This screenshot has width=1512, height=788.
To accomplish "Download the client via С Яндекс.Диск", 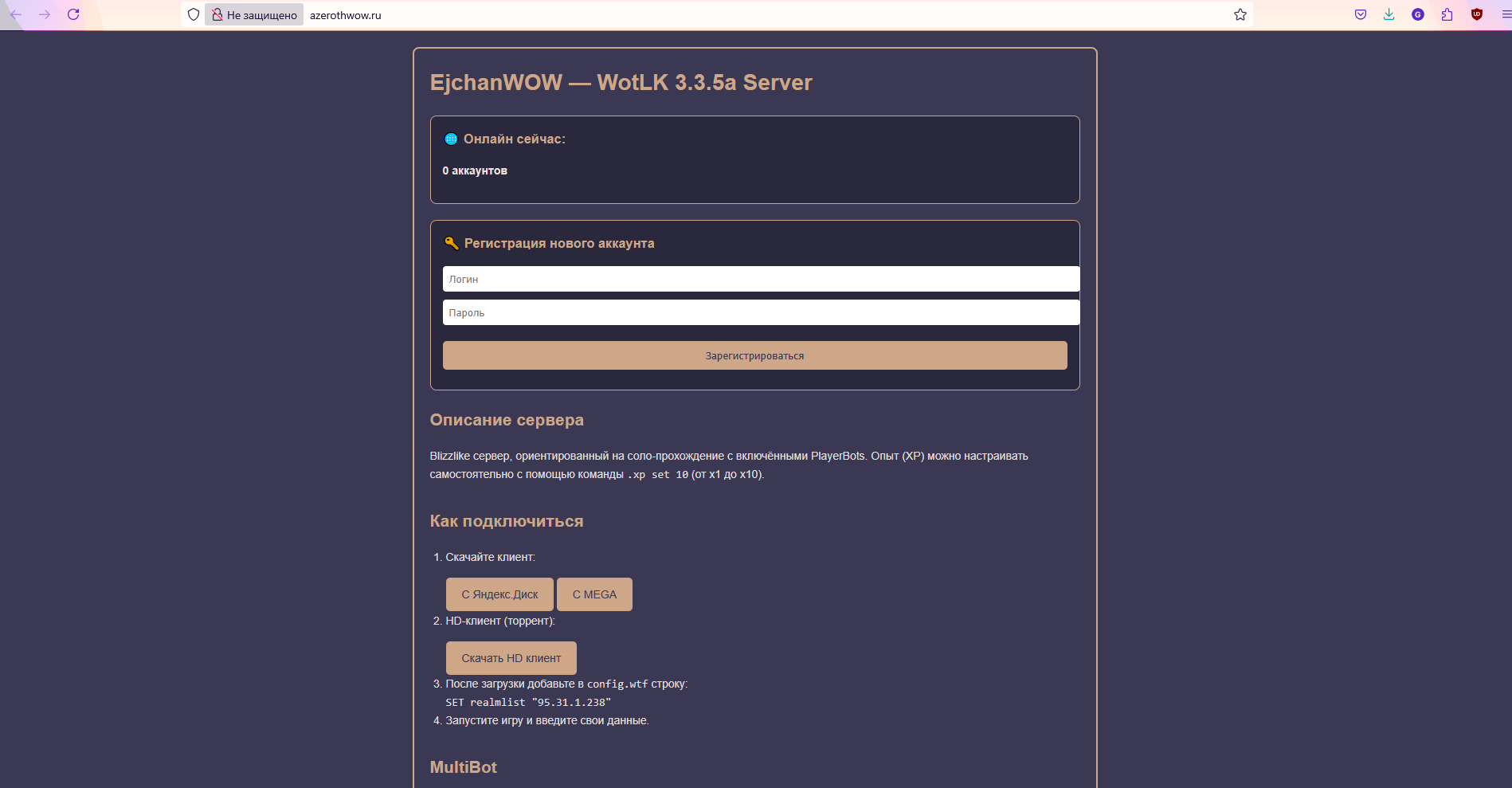I will (x=499, y=594).
